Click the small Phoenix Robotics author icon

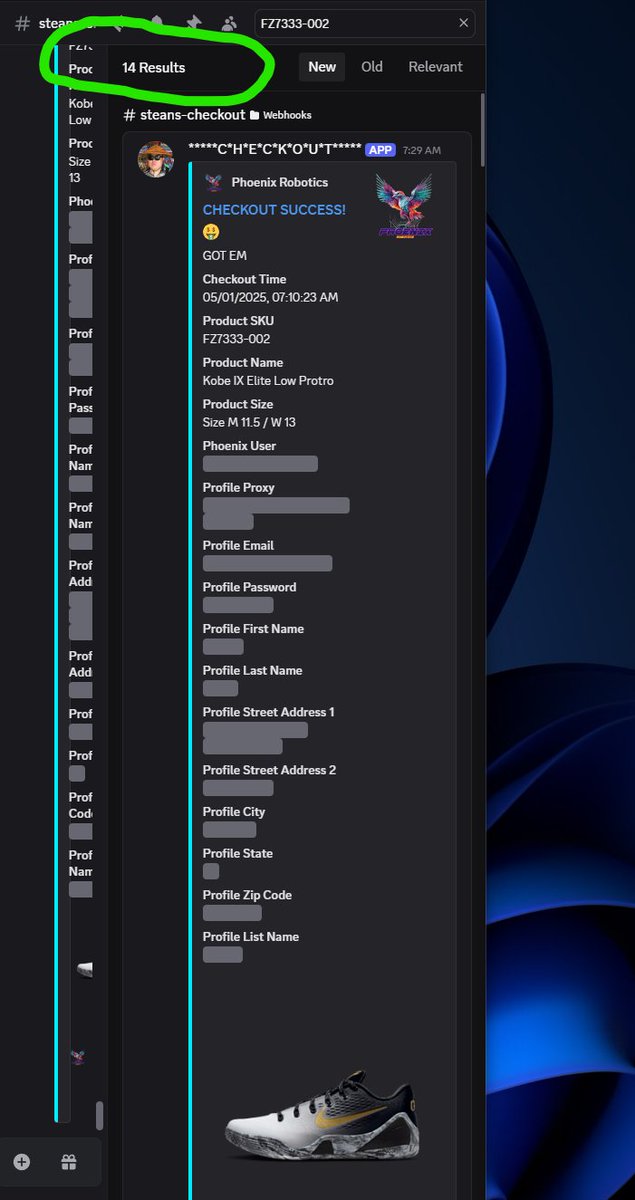212,182
